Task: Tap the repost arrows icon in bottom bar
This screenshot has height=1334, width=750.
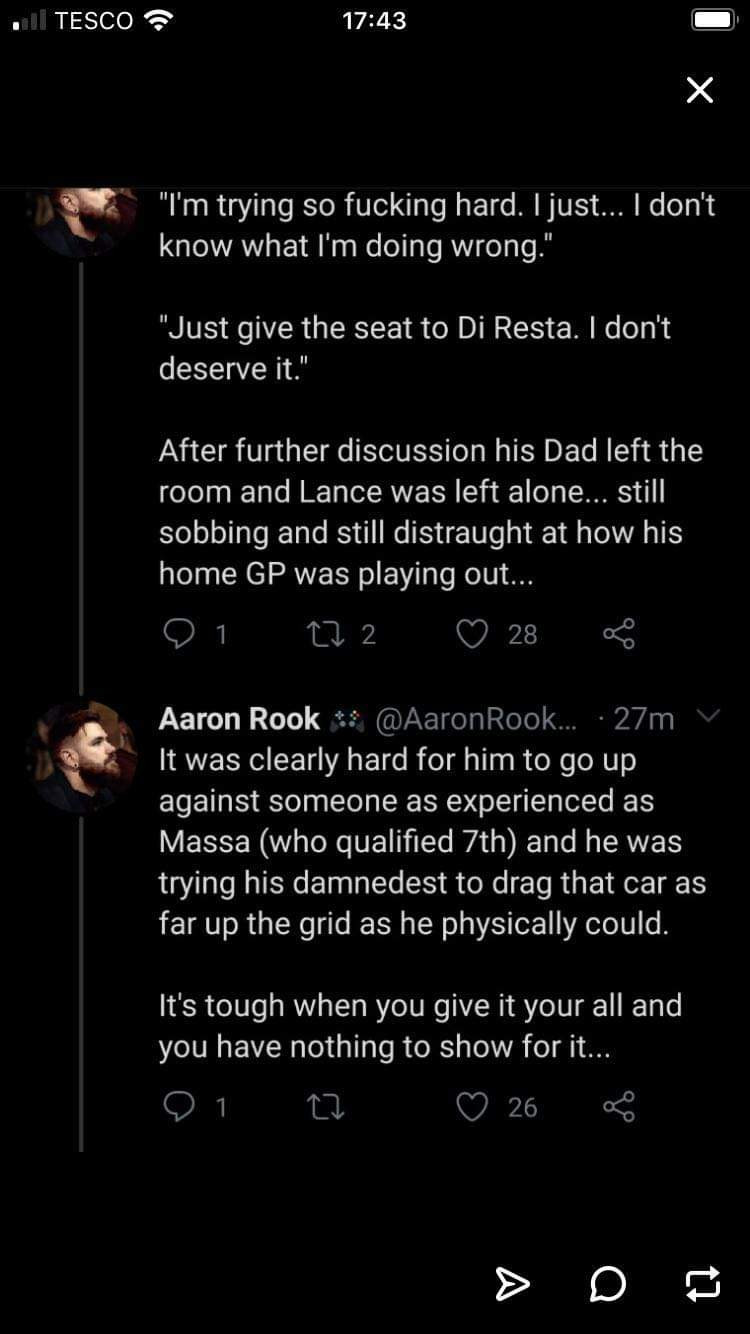Action: [703, 1284]
